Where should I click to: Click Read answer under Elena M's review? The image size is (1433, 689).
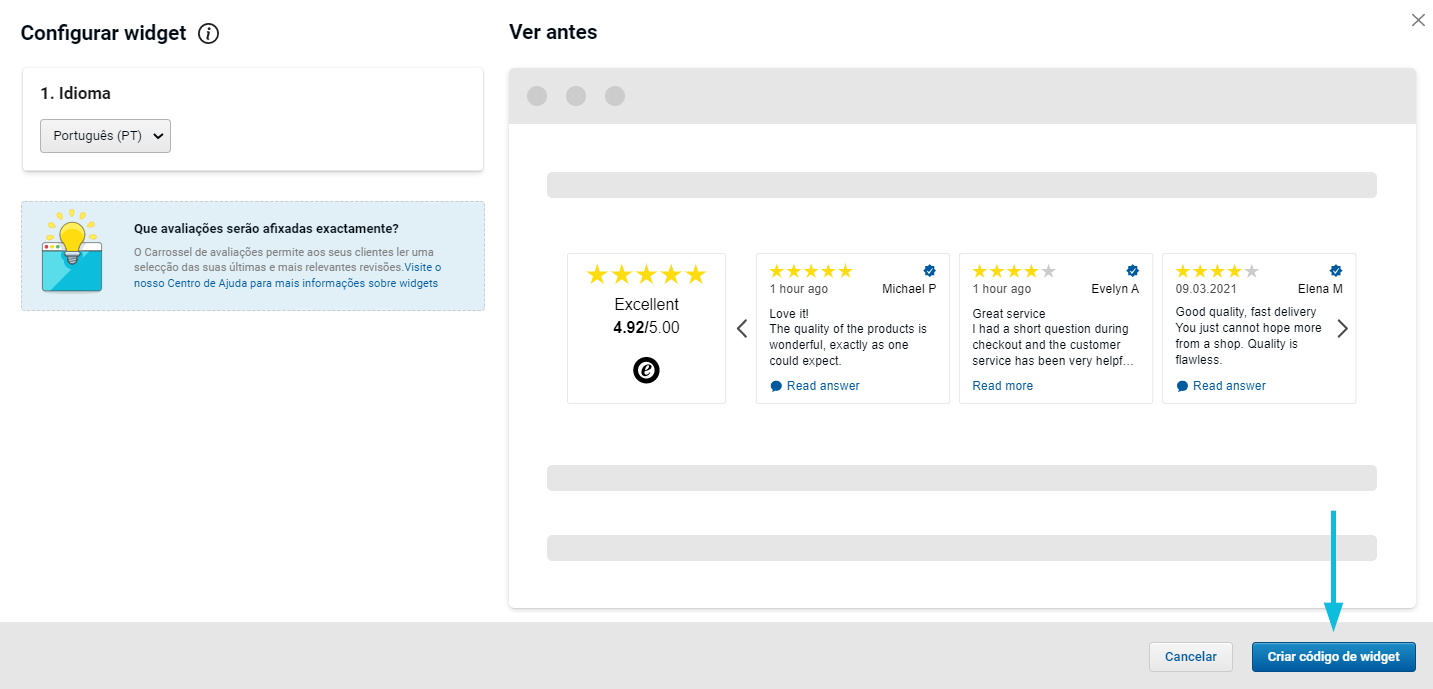tap(1228, 386)
